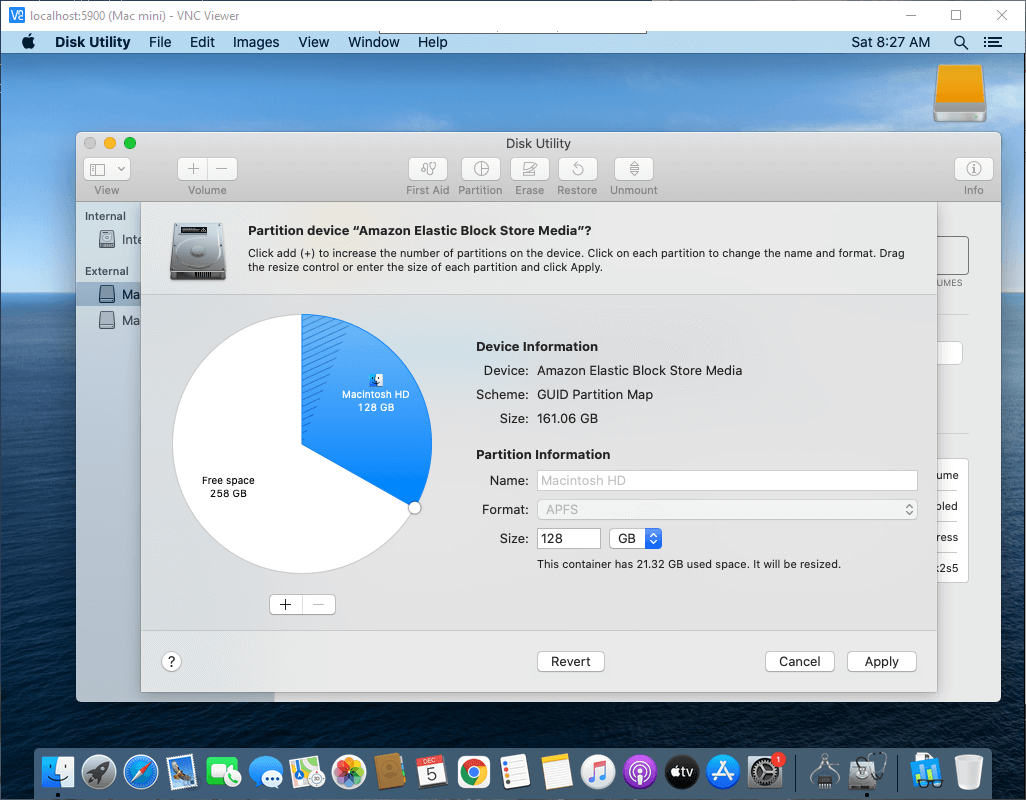Click the Partition toolbar icon

(481, 170)
